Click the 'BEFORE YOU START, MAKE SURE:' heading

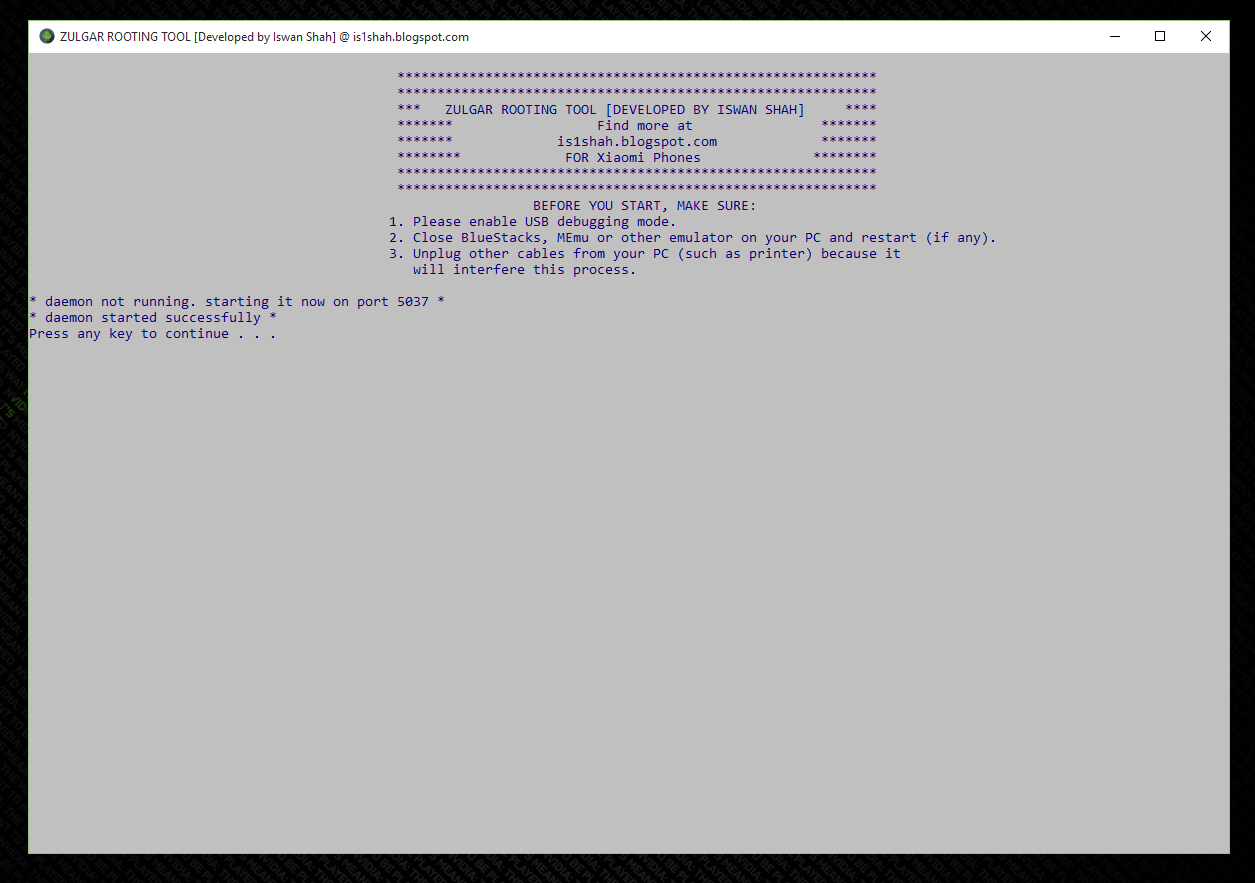645,206
